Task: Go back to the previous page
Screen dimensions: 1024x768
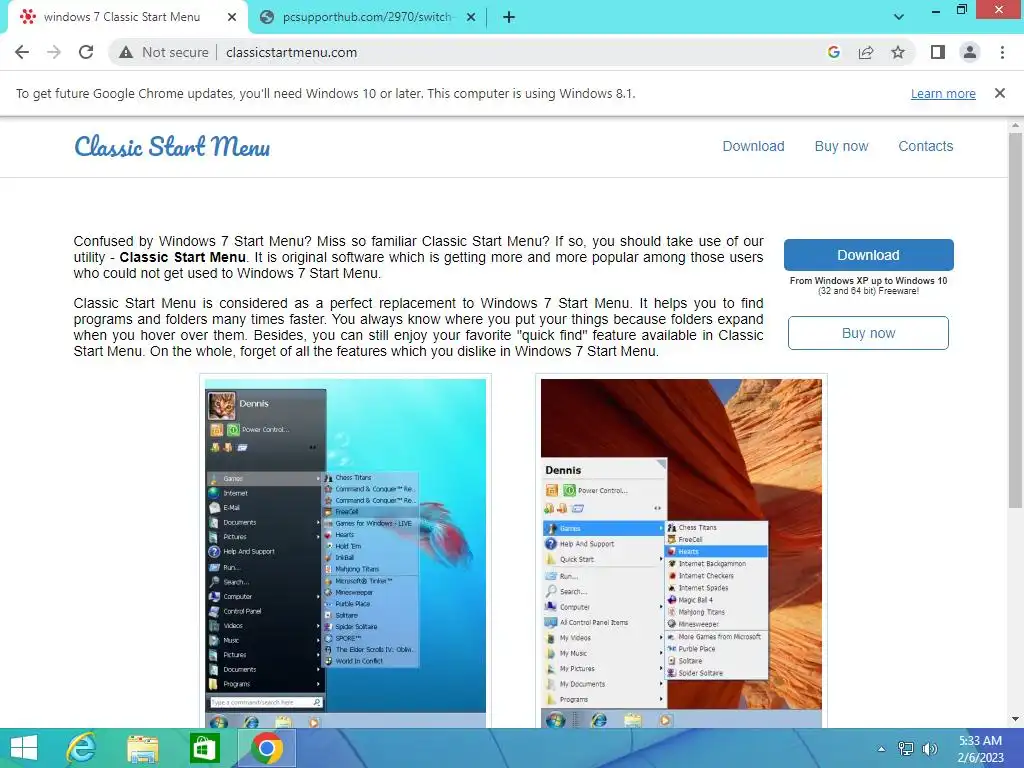Action: point(22,52)
